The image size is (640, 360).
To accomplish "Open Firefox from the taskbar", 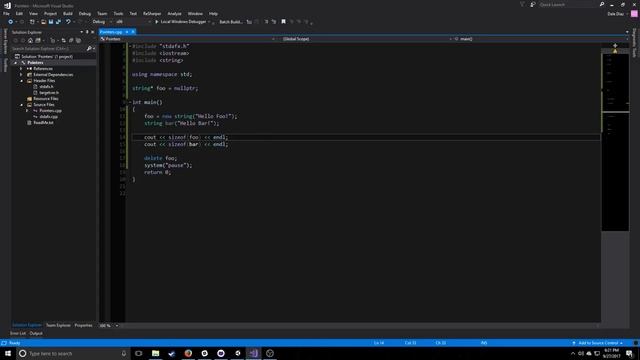I will 188,353.
